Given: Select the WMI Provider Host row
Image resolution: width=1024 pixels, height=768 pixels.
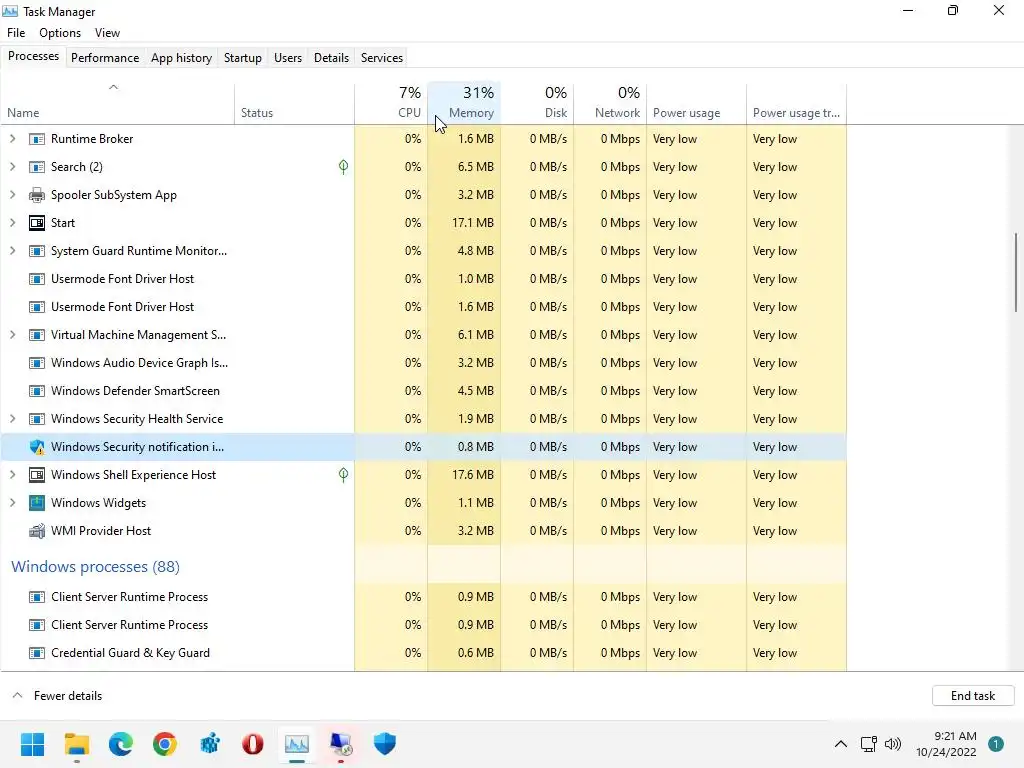Looking at the screenshot, I should tap(424, 531).
